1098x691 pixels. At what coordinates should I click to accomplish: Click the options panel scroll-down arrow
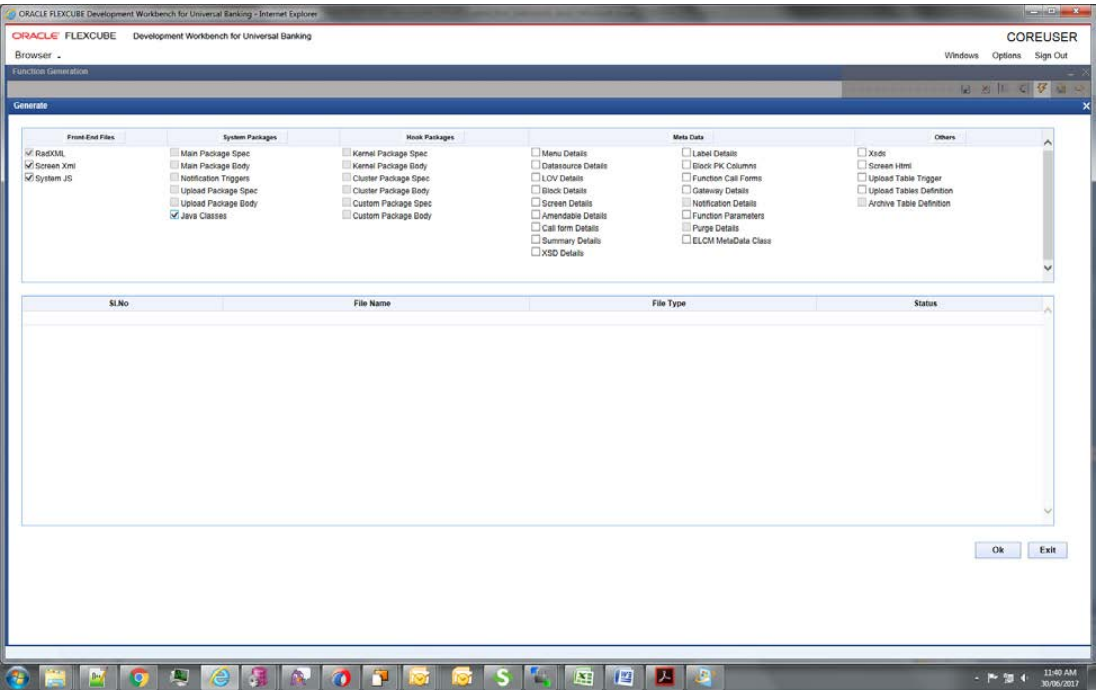pos(1048,267)
